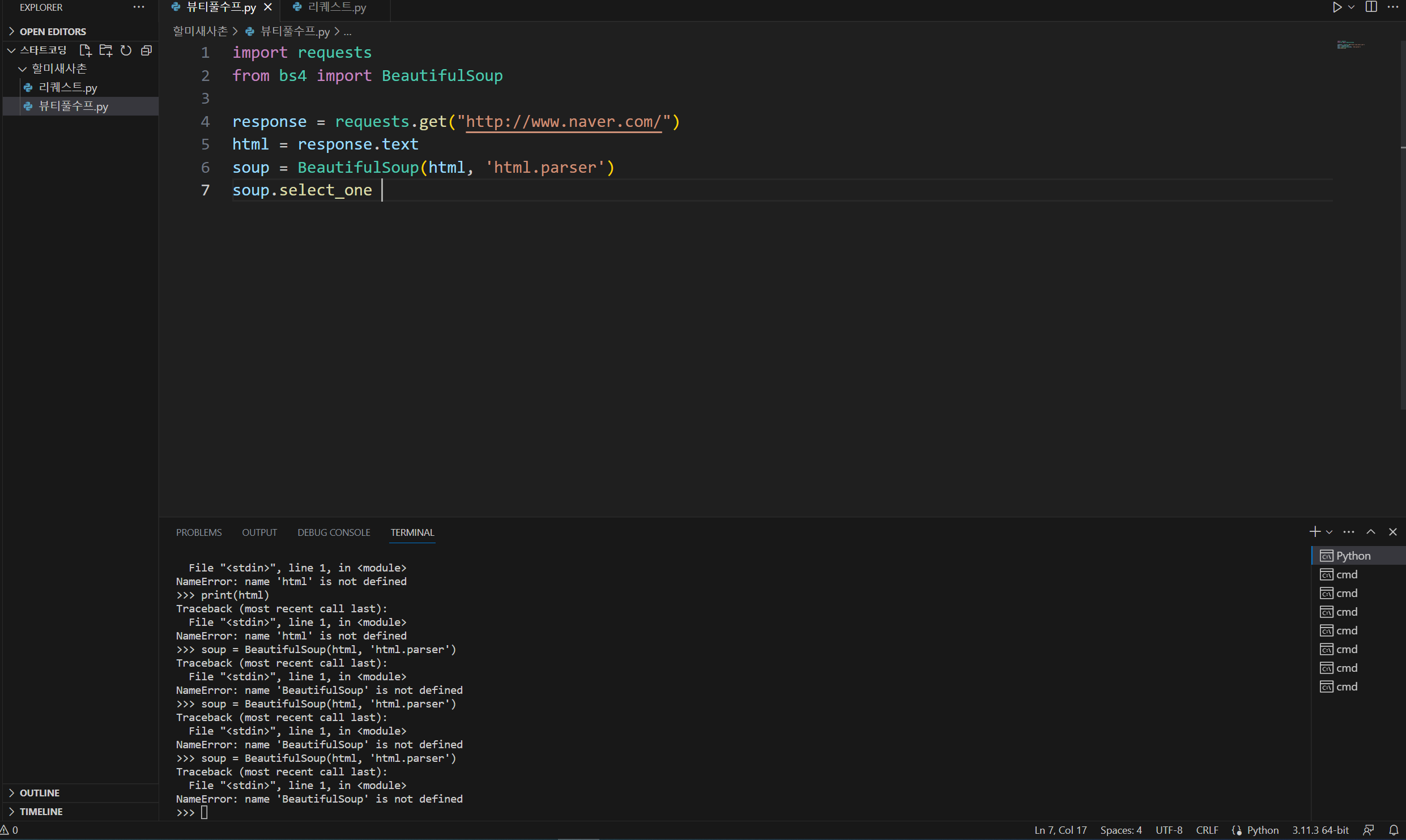This screenshot has width=1406, height=840.
Task: Maximize the panel with up chevron
Action: click(1371, 532)
